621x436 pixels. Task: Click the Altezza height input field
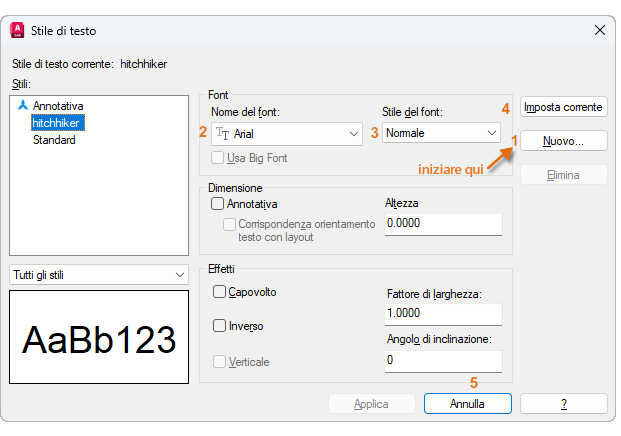pos(442,223)
